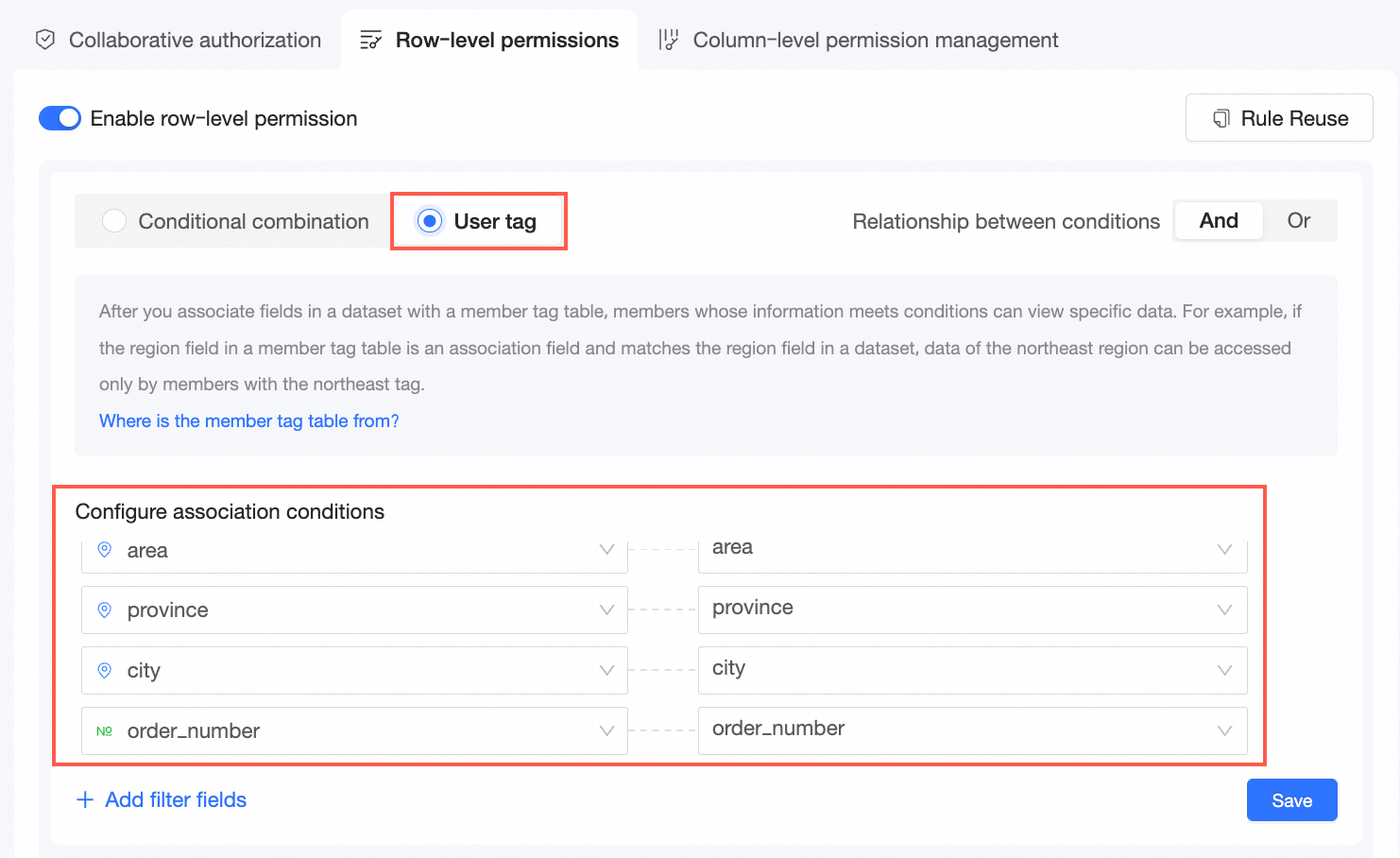Disable the row-level permission switch

[60, 118]
